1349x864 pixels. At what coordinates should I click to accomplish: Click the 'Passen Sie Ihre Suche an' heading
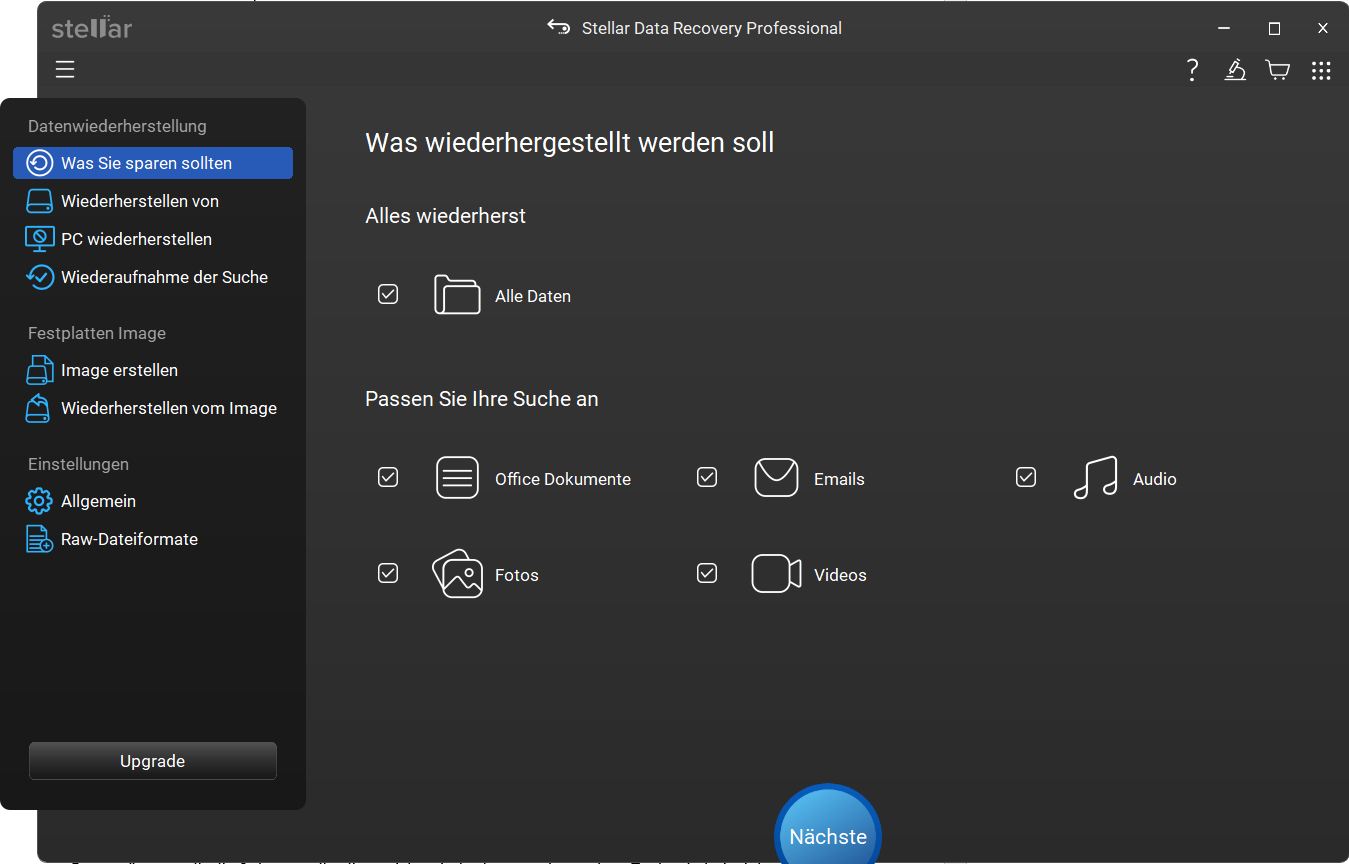coord(482,399)
